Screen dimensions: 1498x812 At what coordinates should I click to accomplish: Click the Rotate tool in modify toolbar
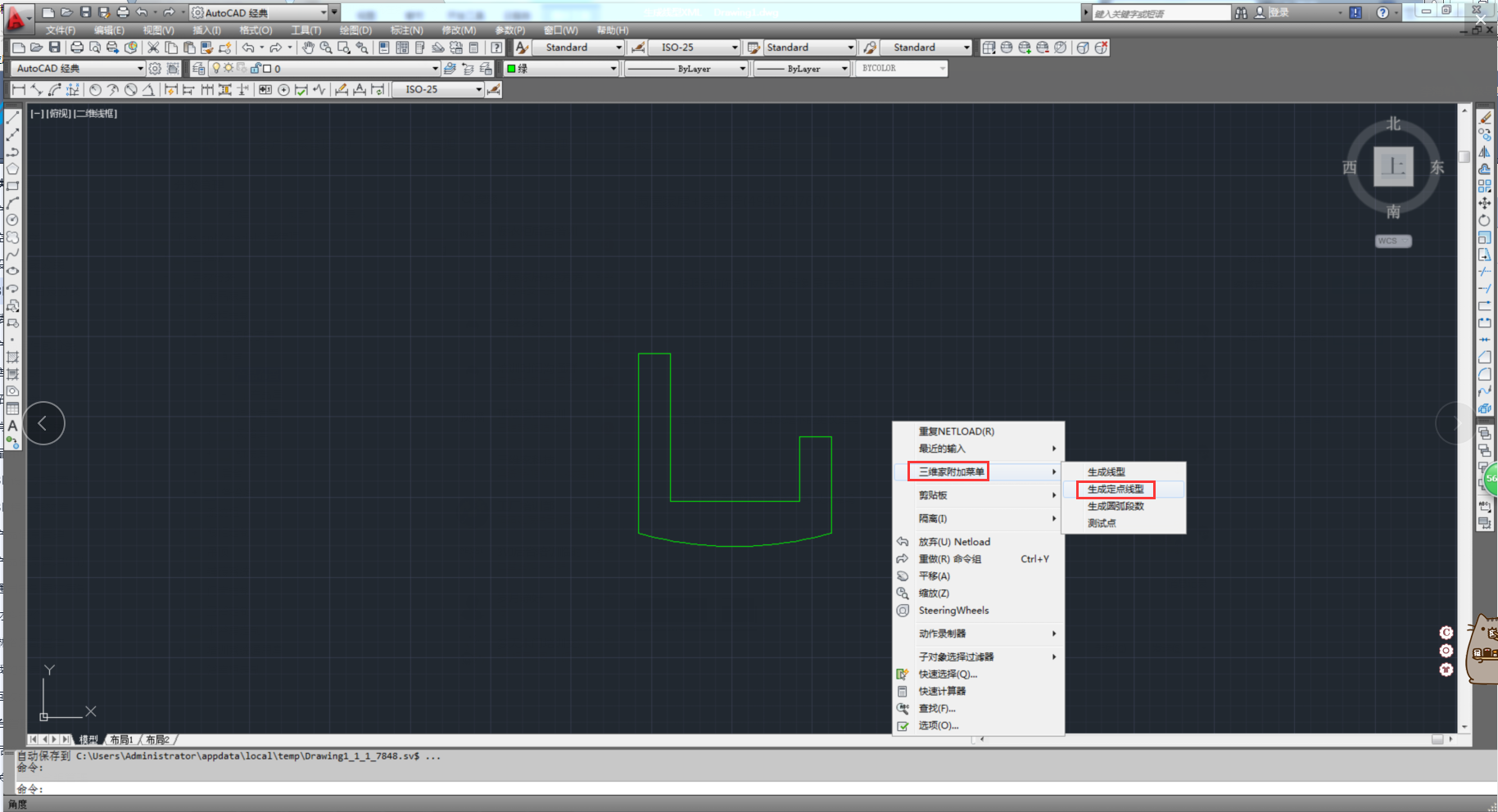pyautogui.click(x=1485, y=220)
